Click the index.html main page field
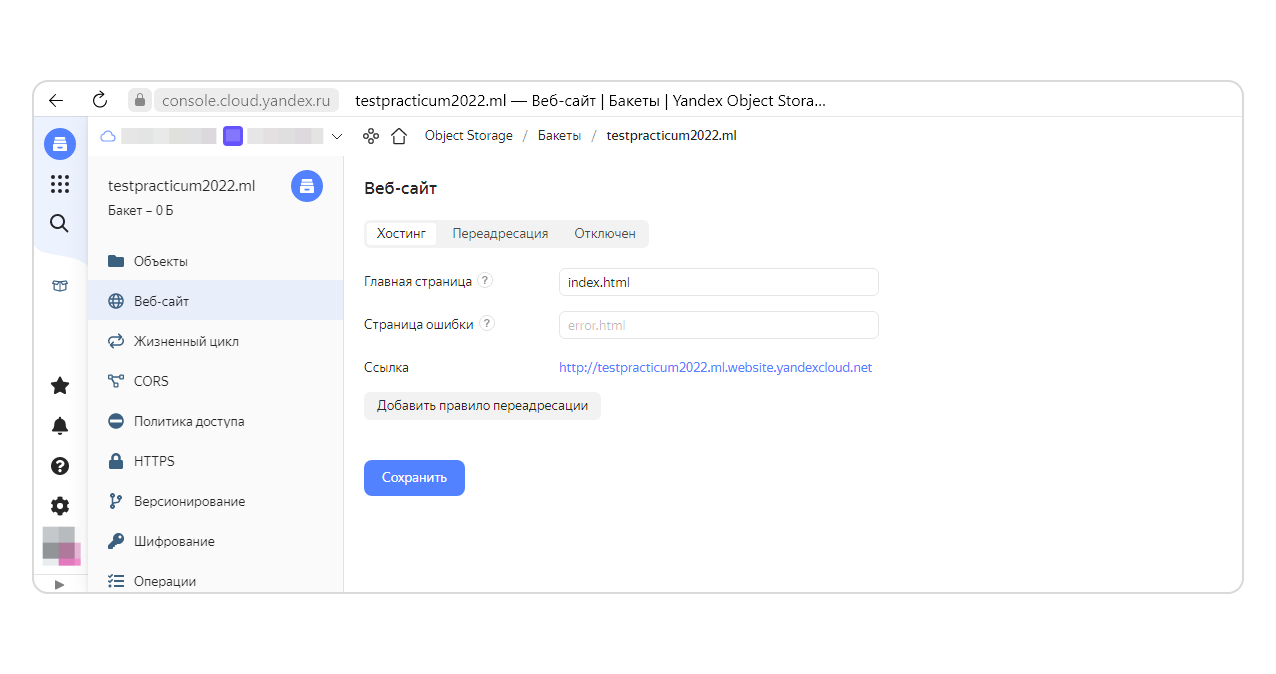Screen dimensions: 1276x674 (718, 282)
